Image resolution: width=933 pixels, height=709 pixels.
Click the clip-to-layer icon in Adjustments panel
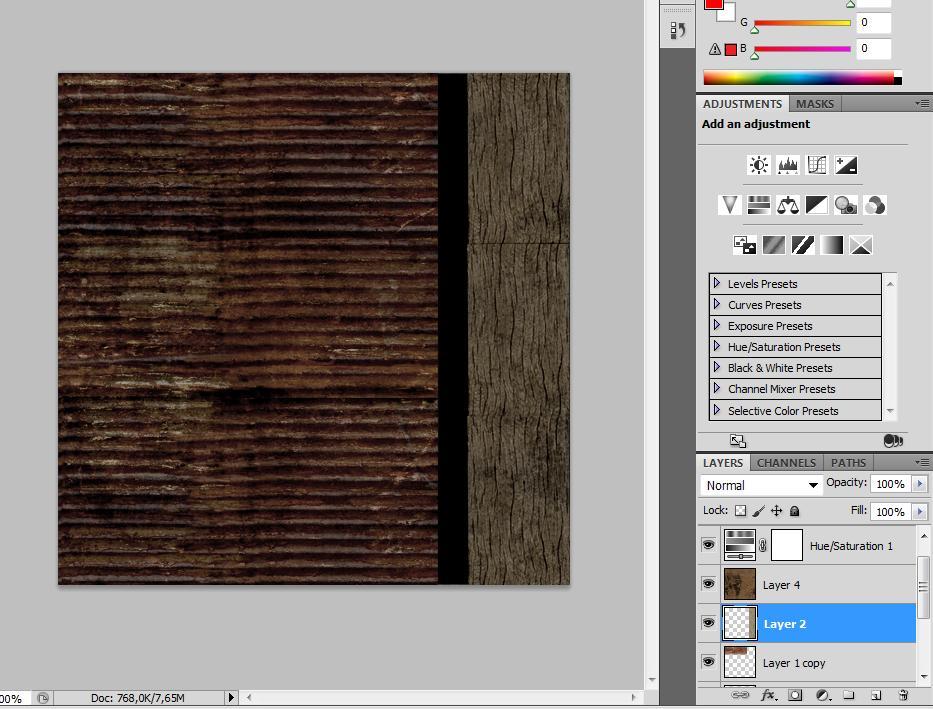(893, 441)
